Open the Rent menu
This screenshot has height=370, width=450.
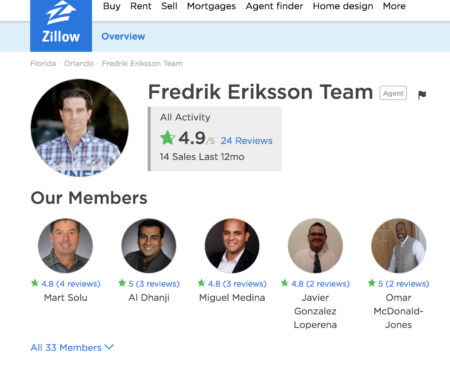coord(141,6)
